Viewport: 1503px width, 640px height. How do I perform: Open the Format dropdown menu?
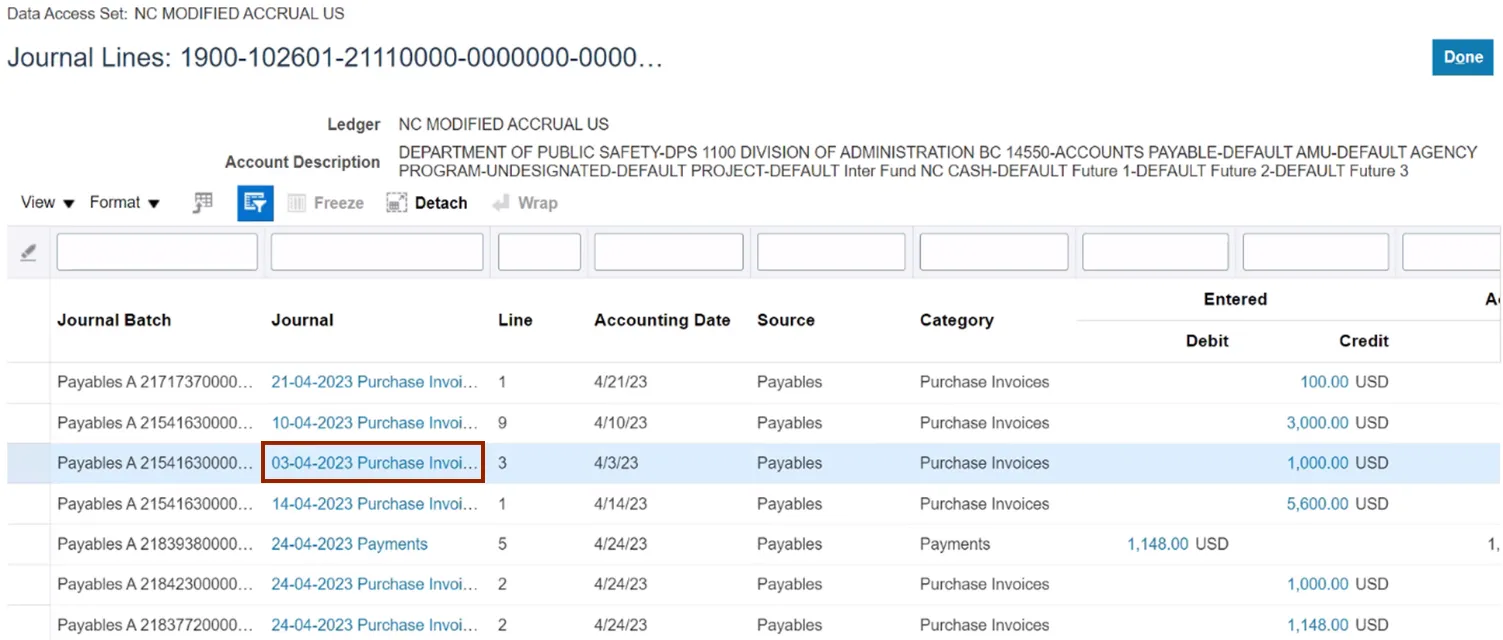click(x=125, y=203)
